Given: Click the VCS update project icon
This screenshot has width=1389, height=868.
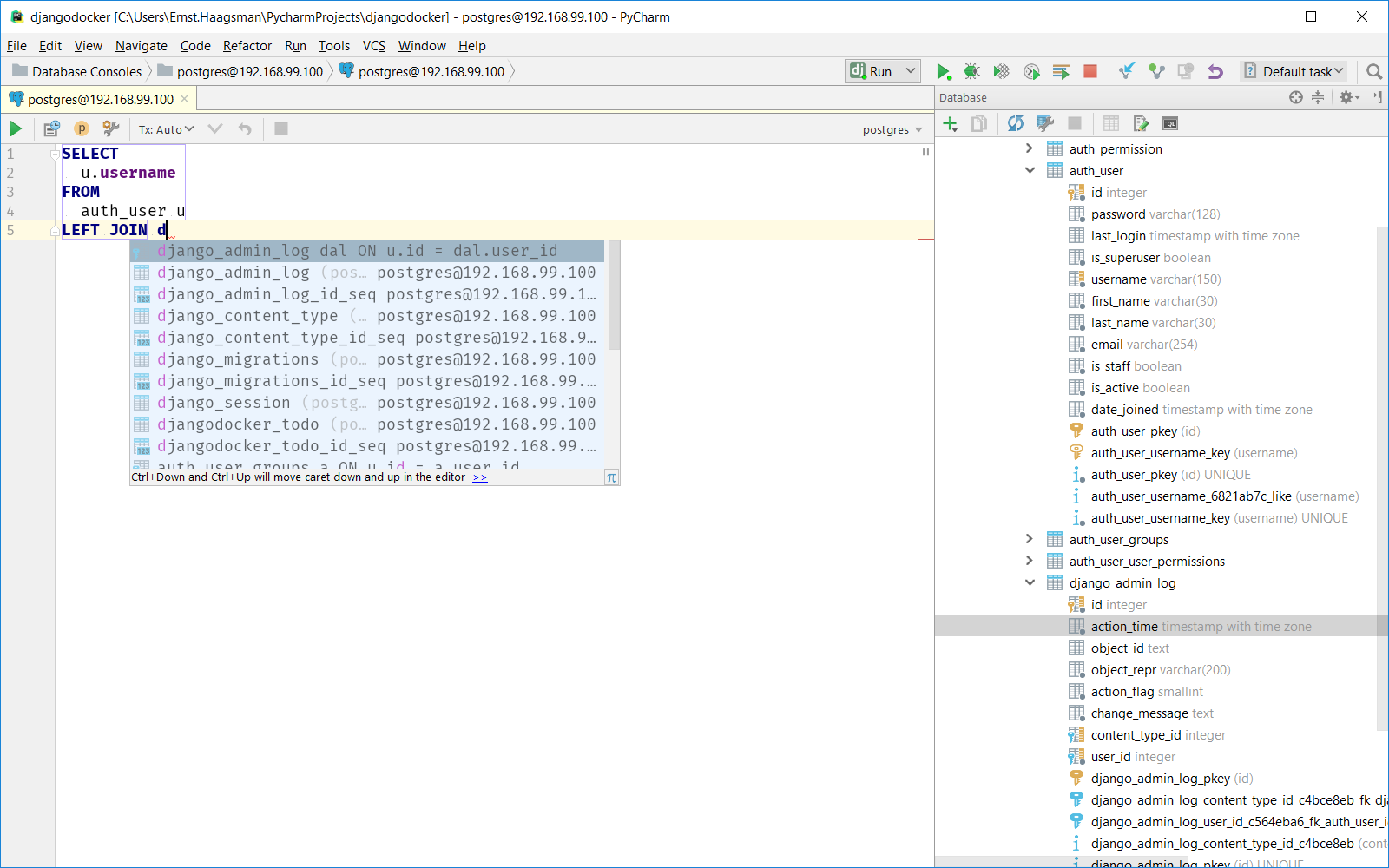Looking at the screenshot, I should click(x=1127, y=71).
